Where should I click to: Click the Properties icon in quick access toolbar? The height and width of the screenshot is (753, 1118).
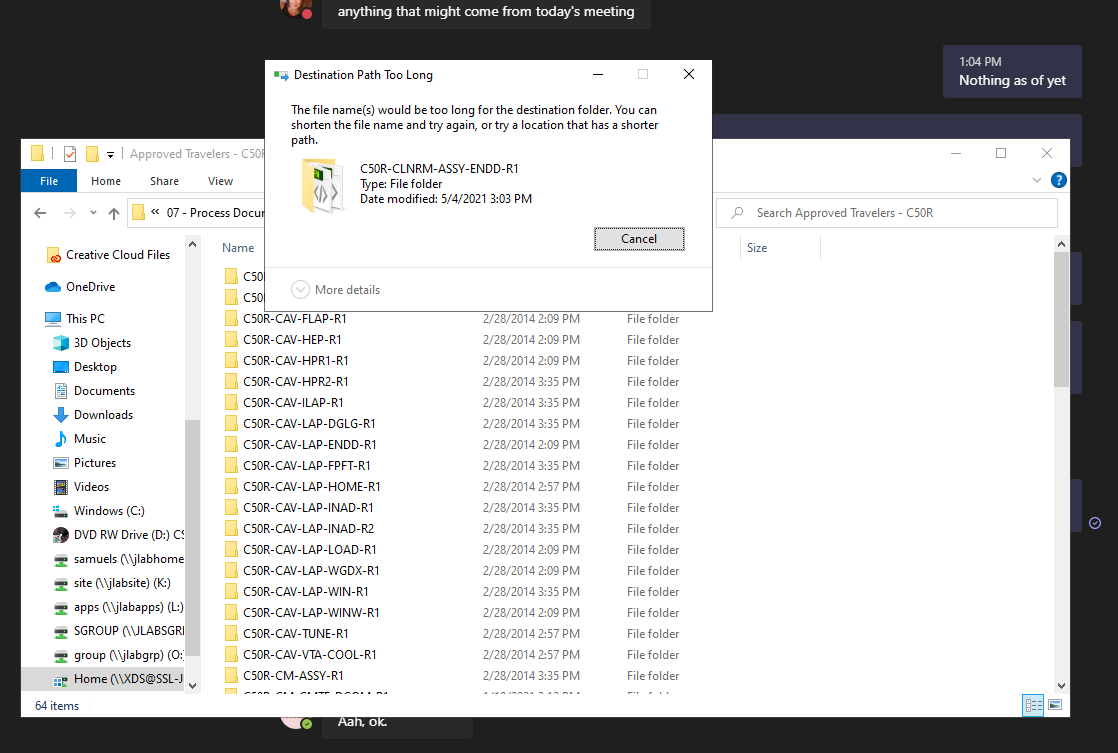(x=70, y=154)
